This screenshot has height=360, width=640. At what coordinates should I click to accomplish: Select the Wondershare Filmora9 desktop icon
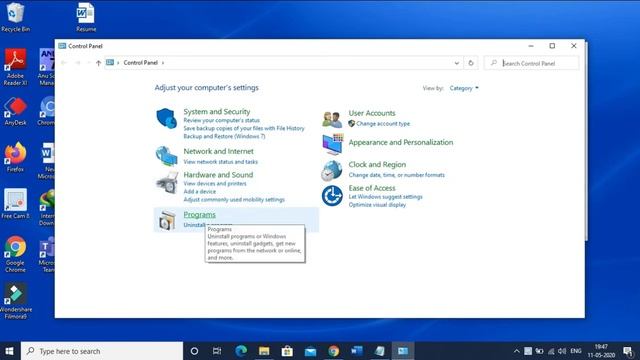[x=16, y=301]
